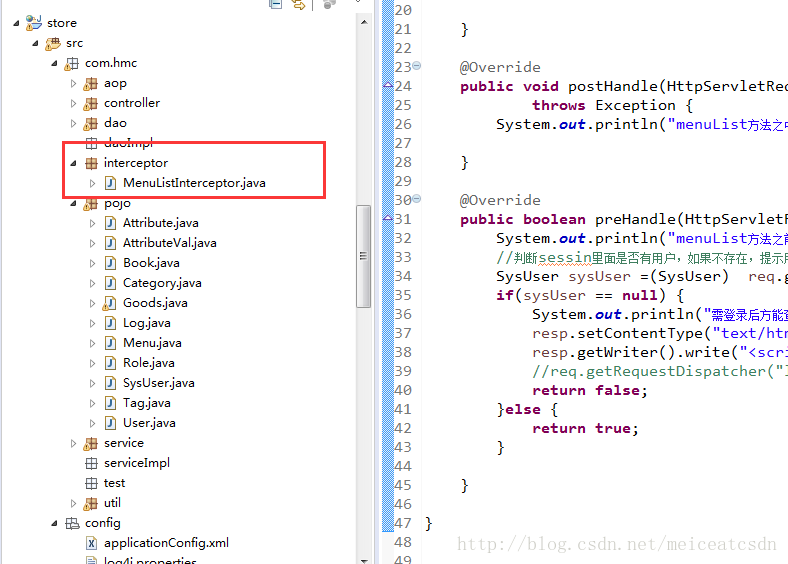Click the com.hmc package icon
788x564 pixels.
pos(72,63)
